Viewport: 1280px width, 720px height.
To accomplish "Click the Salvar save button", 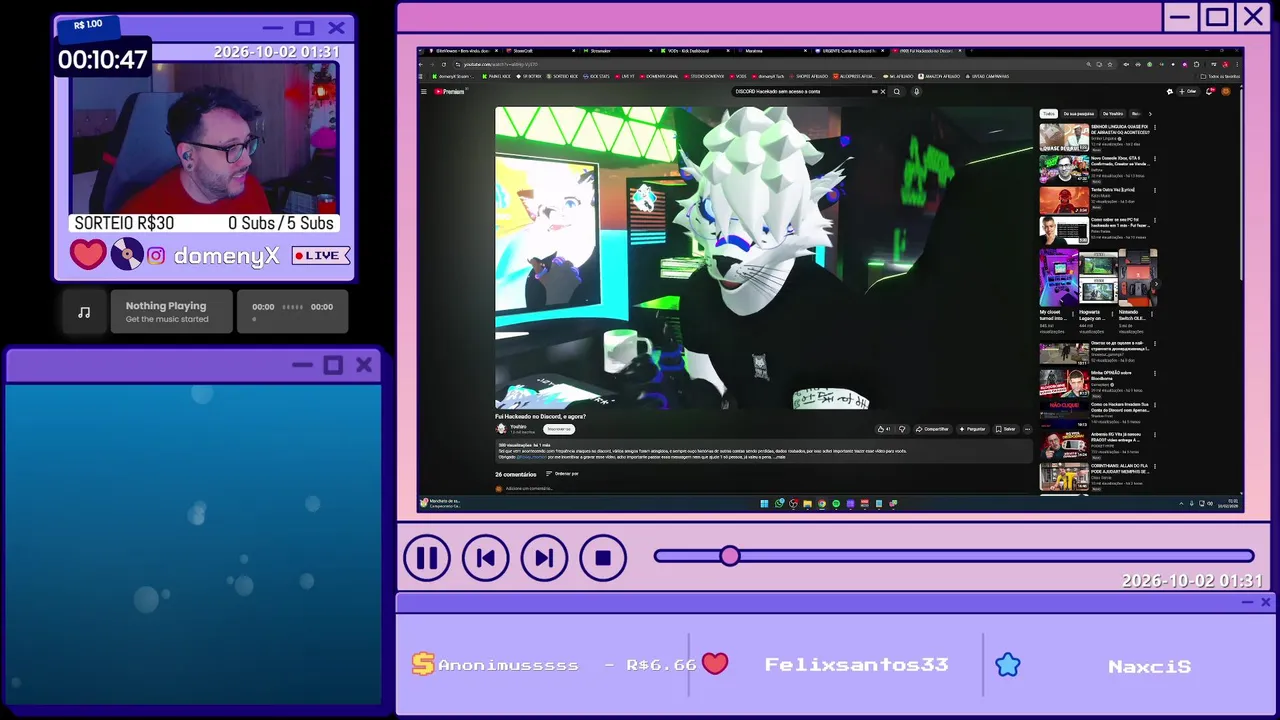I will coord(1006,429).
